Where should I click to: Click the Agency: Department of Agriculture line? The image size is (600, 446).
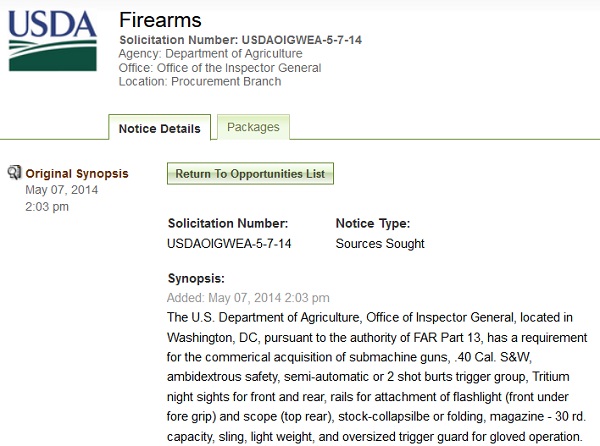pyautogui.click(x=212, y=53)
